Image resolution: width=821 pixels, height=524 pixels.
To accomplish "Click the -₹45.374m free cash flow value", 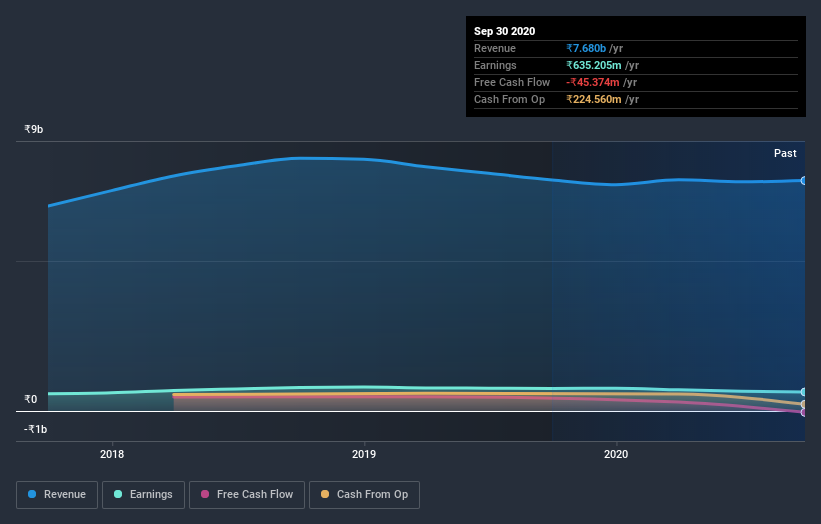I will tap(593, 82).
